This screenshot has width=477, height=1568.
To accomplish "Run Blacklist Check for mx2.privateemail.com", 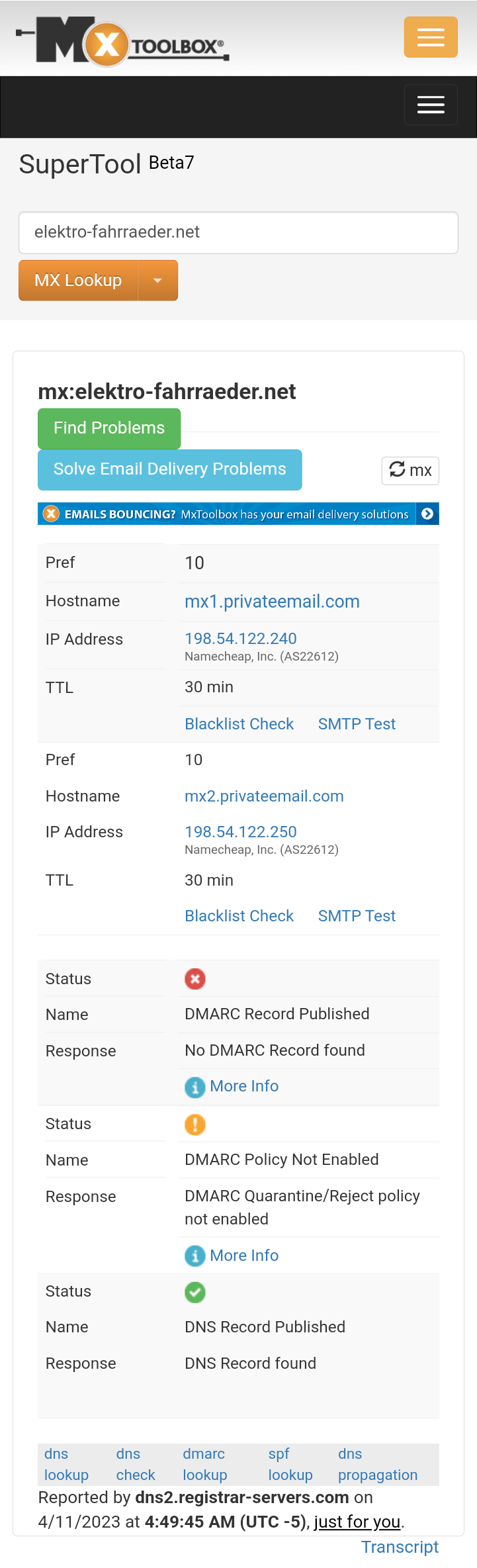I will [239, 915].
